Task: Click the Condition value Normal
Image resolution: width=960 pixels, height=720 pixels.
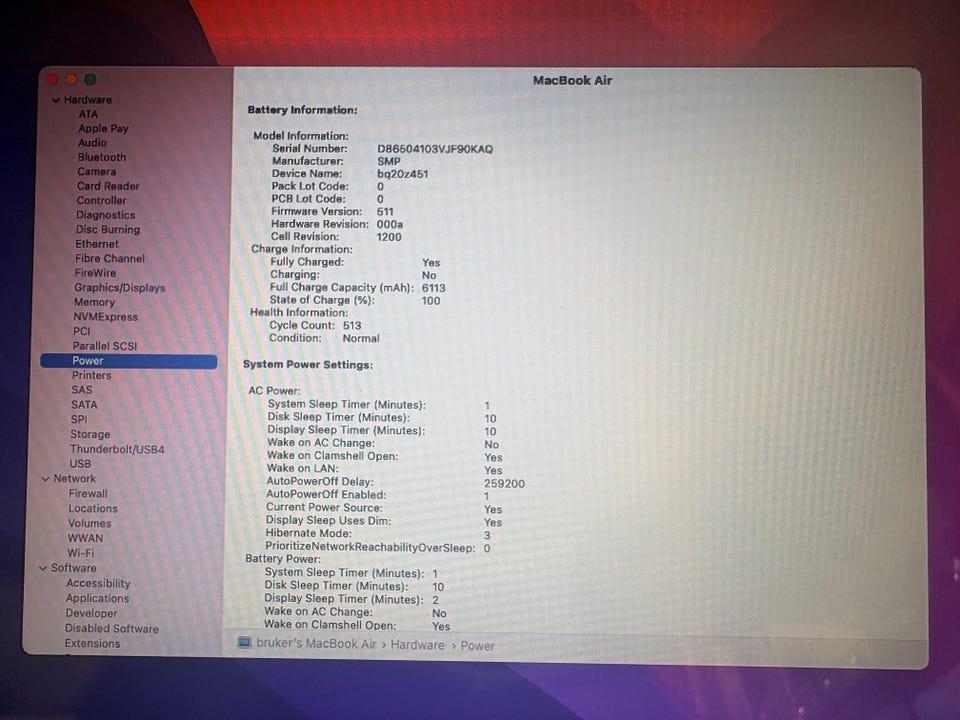Action: pyautogui.click(x=361, y=338)
